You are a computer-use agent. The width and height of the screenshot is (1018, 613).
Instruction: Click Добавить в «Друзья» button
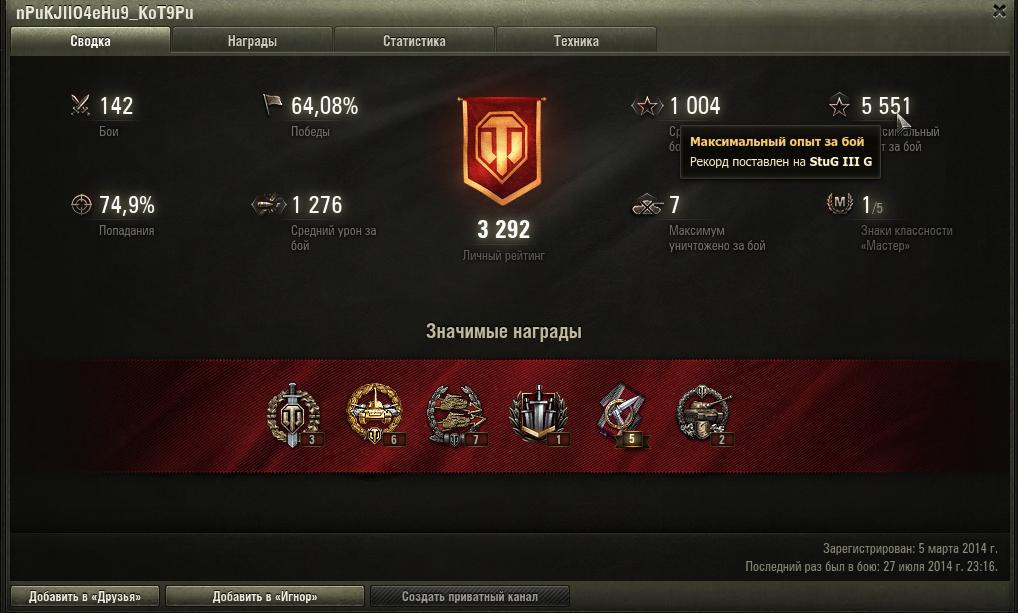point(85,596)
